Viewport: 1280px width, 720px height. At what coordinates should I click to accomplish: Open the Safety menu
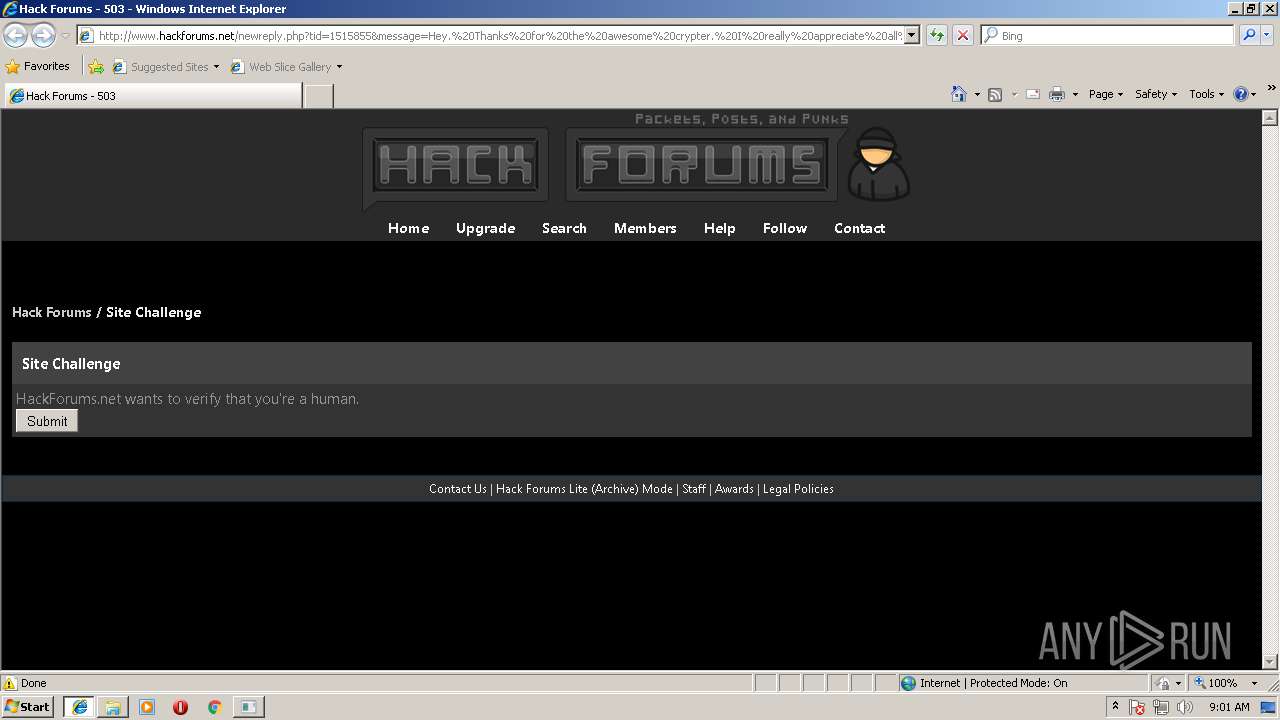coord(1156,94)
